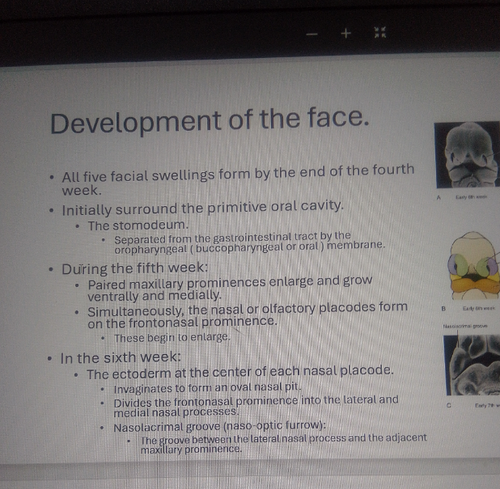Screen dimensions: 500x489
Task: Click text 'Separated from the gastrointestinal tract by the'
Action: (232, 237)
